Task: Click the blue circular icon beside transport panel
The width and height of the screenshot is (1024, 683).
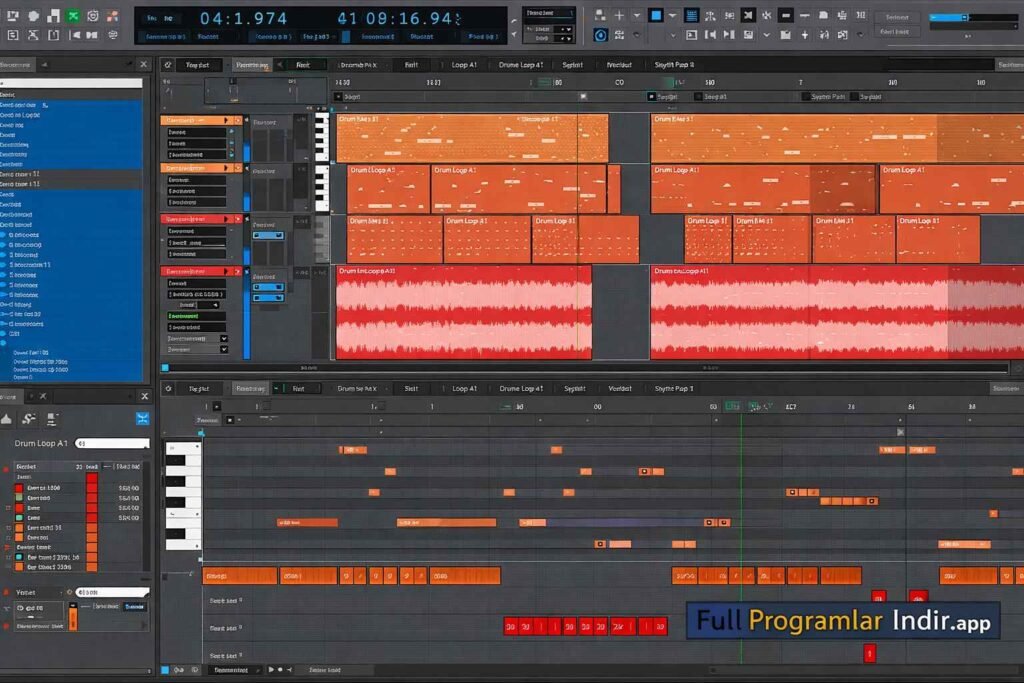Action: (600, 35)
